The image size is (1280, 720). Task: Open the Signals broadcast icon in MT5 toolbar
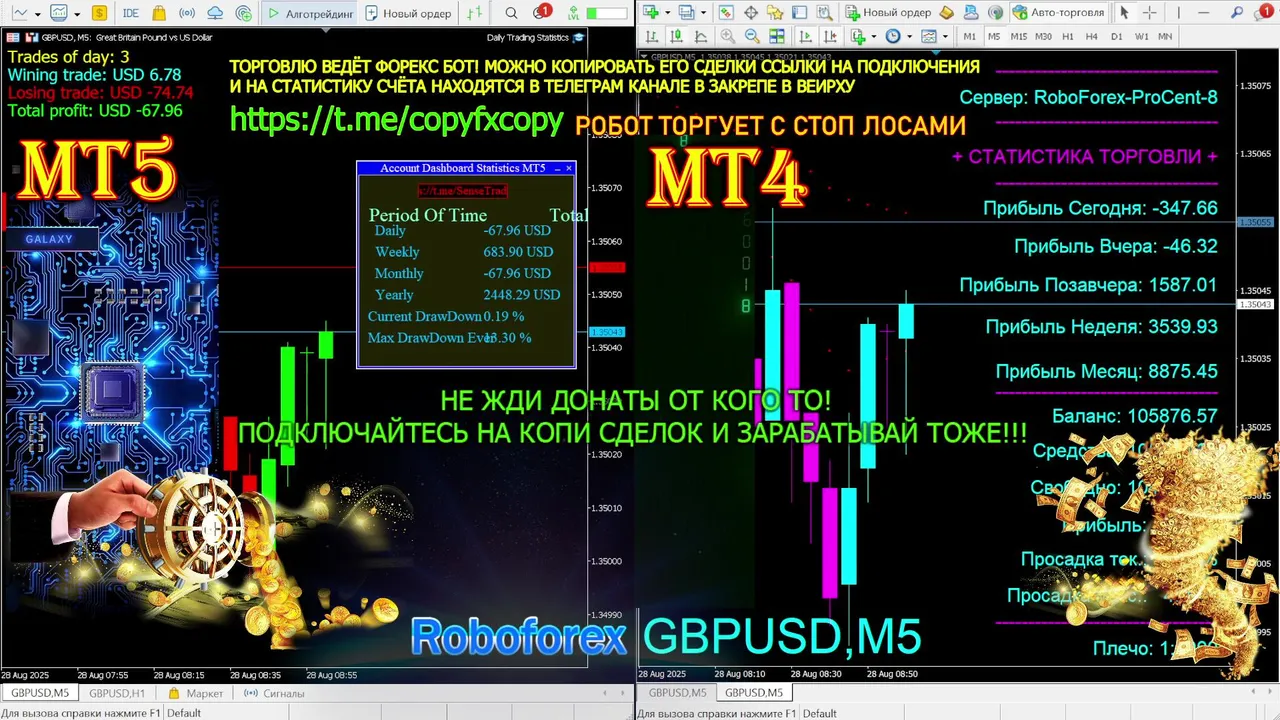coord(187,13)
